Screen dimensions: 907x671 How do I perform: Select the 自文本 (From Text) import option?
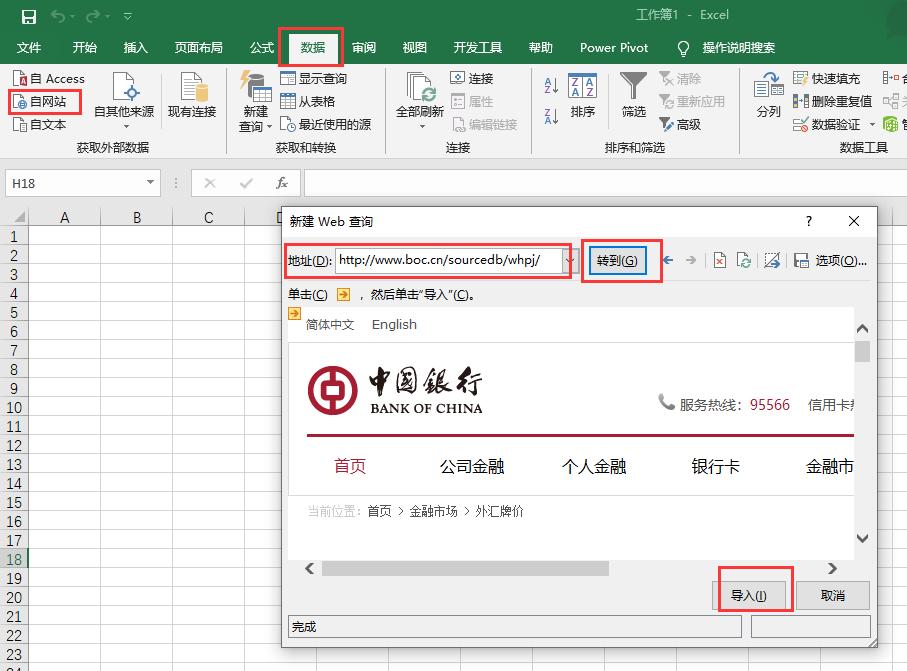(x=44, y=124)
